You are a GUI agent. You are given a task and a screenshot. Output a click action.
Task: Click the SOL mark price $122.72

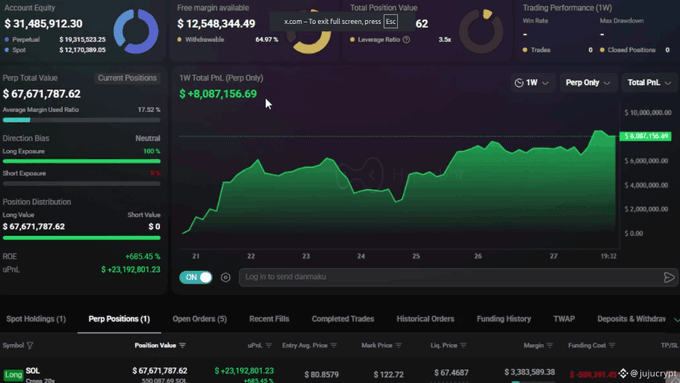tap(389, 375)
